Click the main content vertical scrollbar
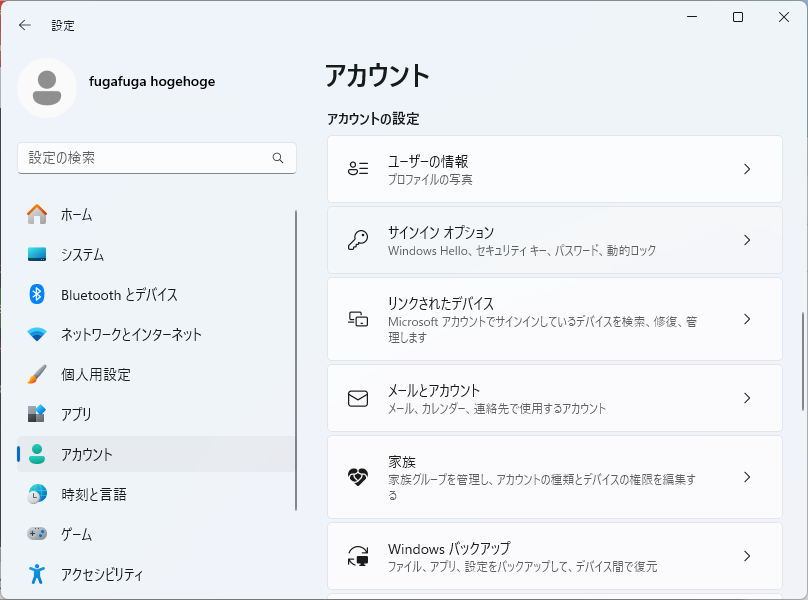Viewport: 808px width, 600px height. point(802,361)
